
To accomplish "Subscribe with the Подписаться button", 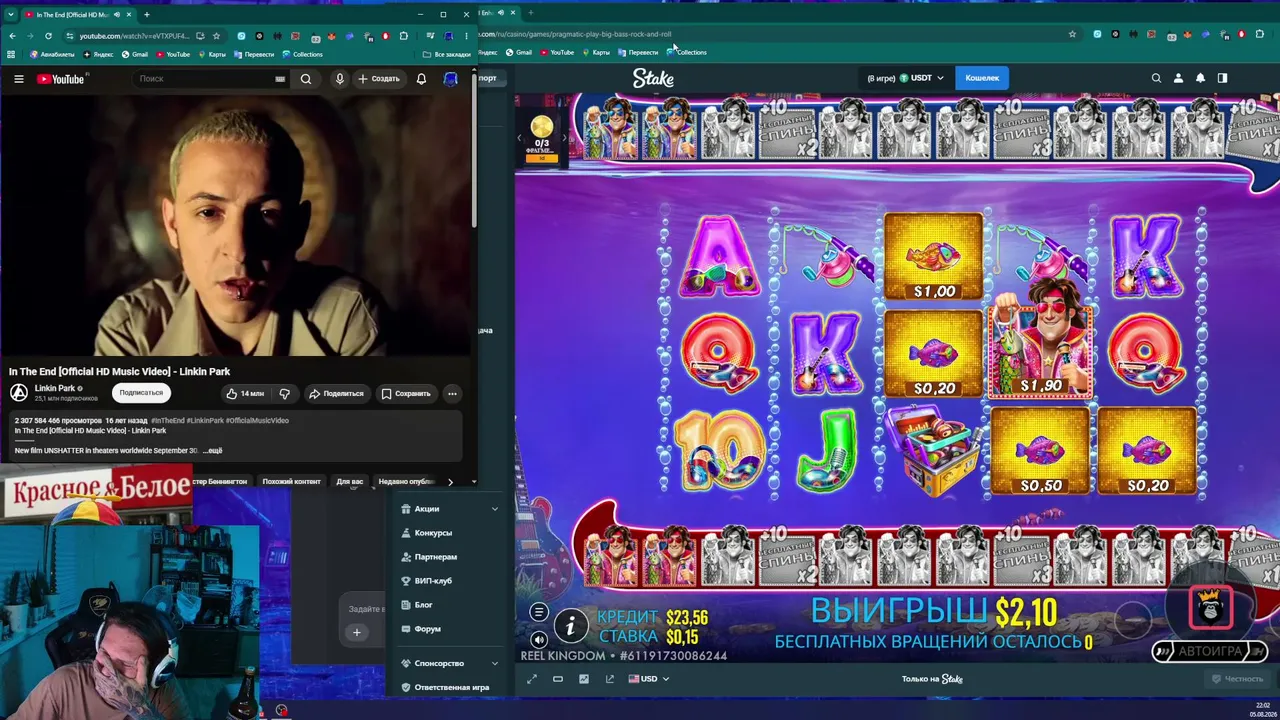I will [141, 393].
